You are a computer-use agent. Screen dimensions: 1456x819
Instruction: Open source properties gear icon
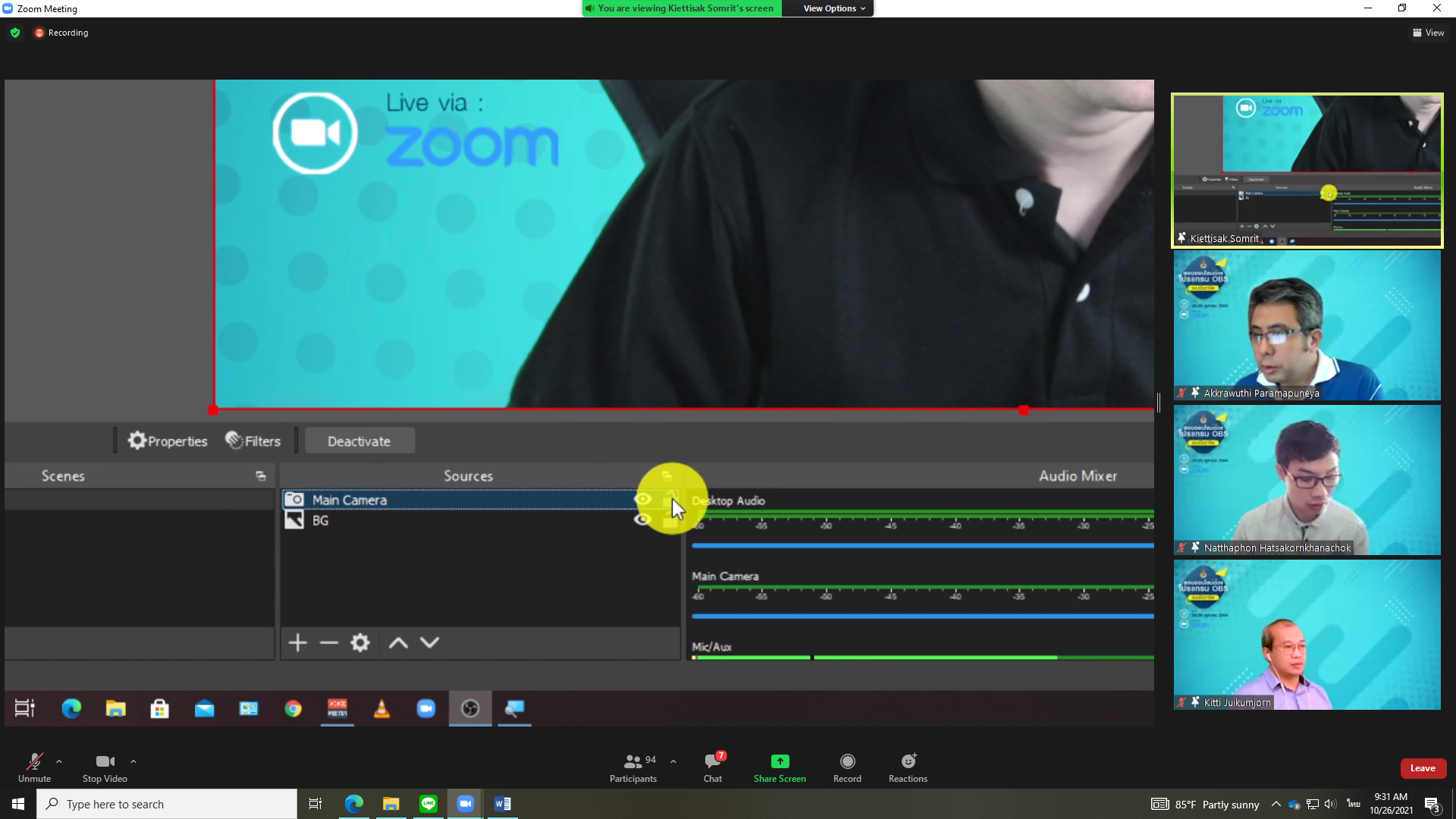360,643
